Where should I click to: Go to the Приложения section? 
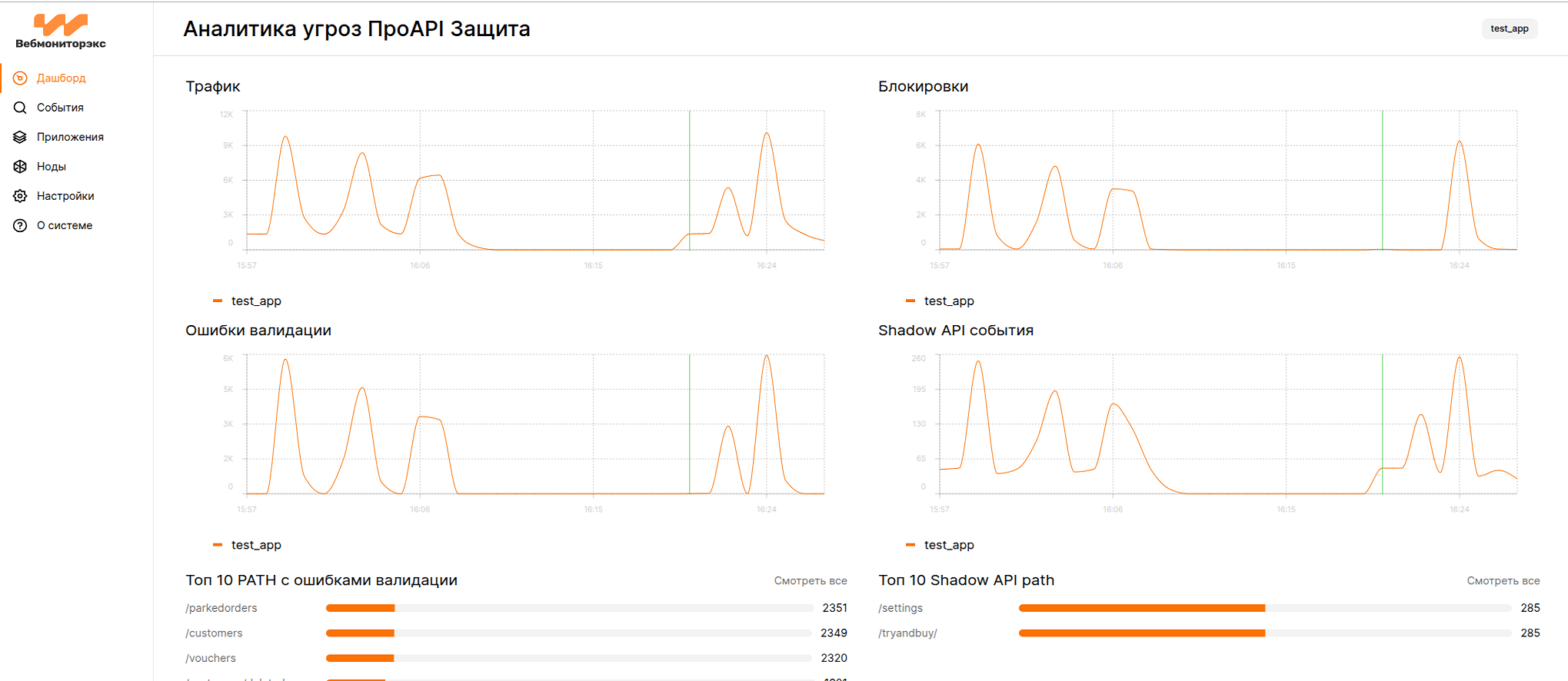[x=70, y=137]
